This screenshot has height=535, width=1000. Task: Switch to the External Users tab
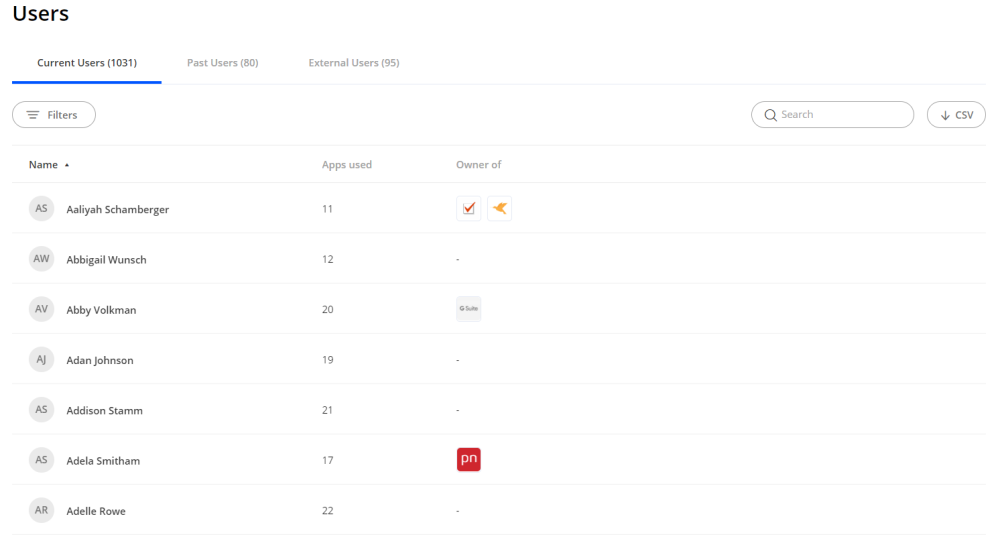click(353, 63)
